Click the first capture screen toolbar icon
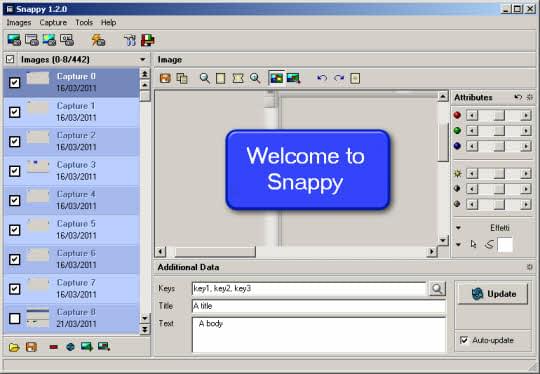Viewport: 540px width, 374px height. (14, 40)
